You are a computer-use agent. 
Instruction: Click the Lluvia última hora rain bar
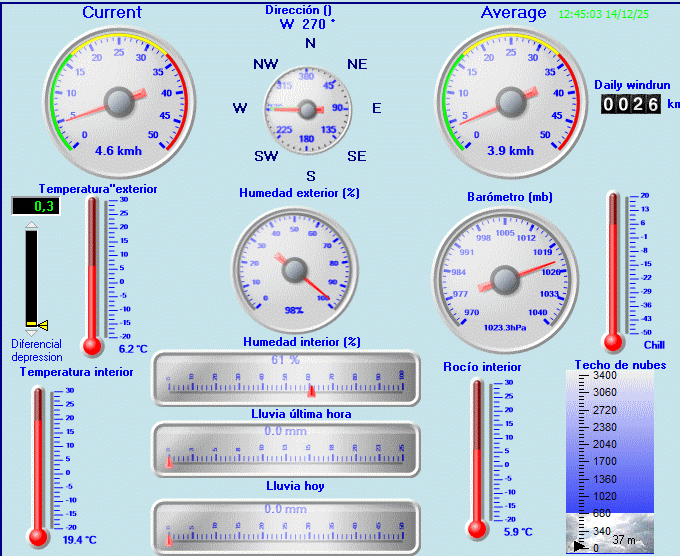point(286,448)
